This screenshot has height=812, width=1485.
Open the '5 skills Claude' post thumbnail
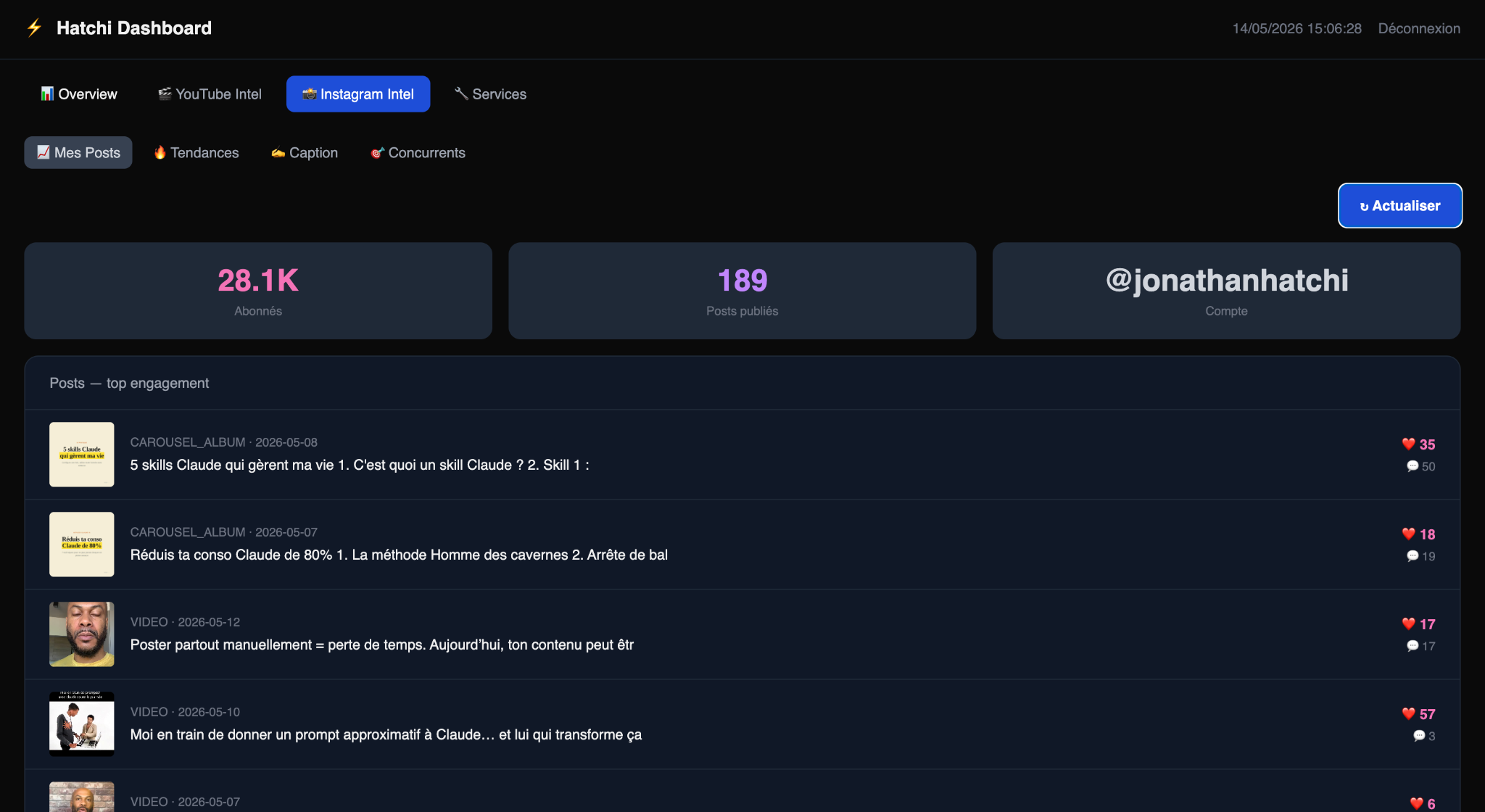click(x=82, y=455)
